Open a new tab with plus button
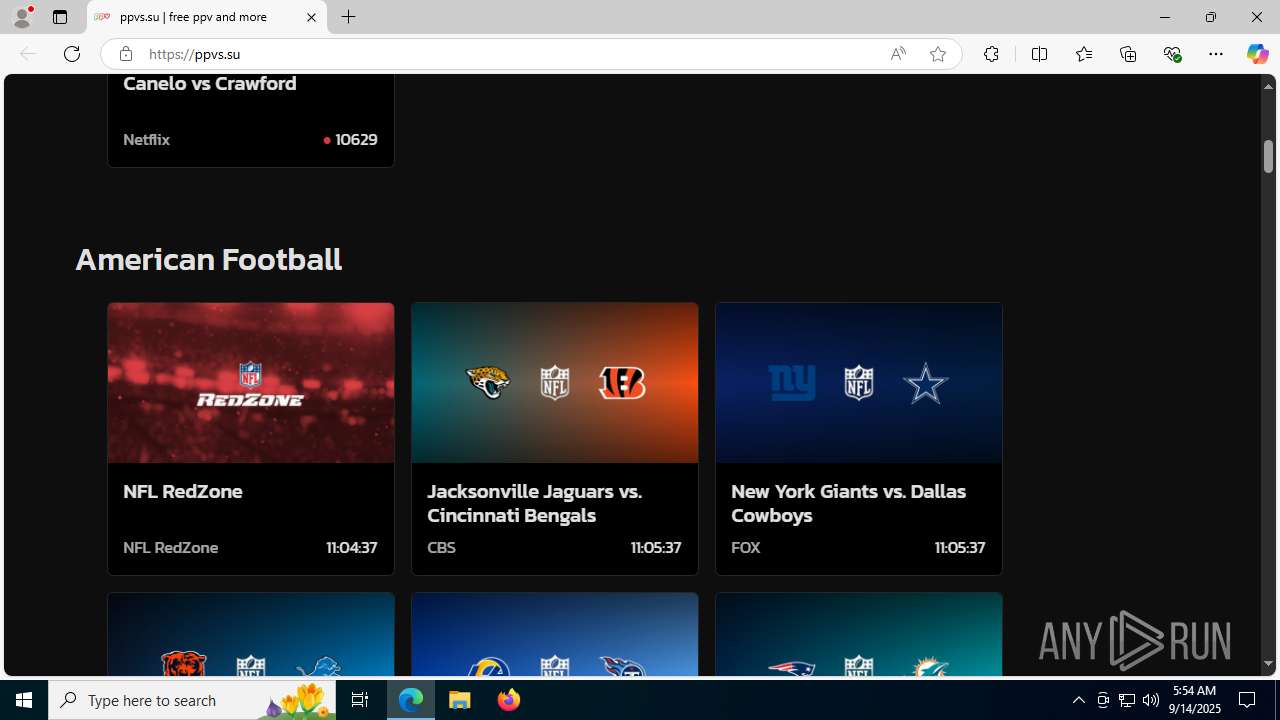This screenshot has width=1280, height=720. (x=348, y=17)
